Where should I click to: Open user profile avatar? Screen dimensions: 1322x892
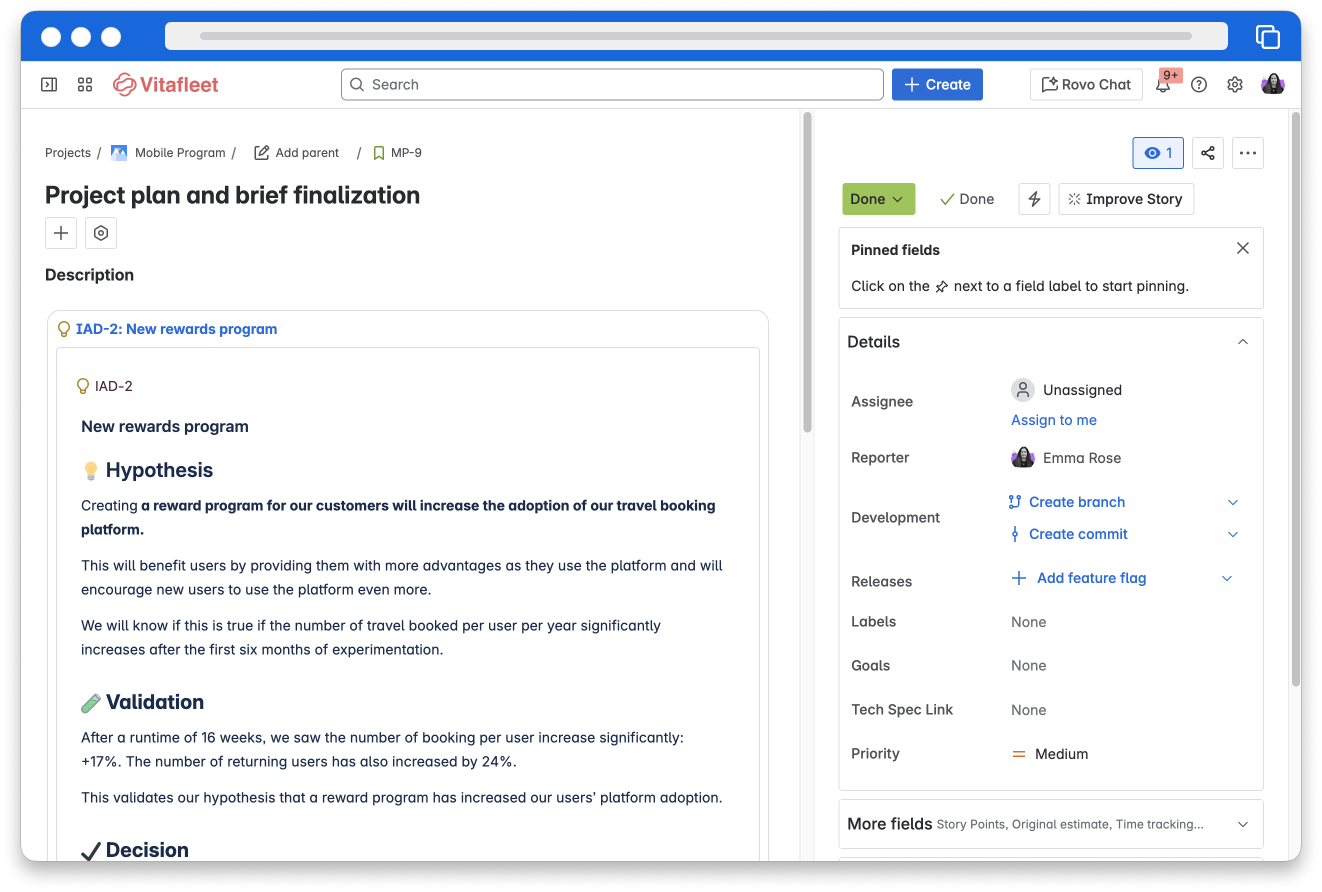[1273, 84]
